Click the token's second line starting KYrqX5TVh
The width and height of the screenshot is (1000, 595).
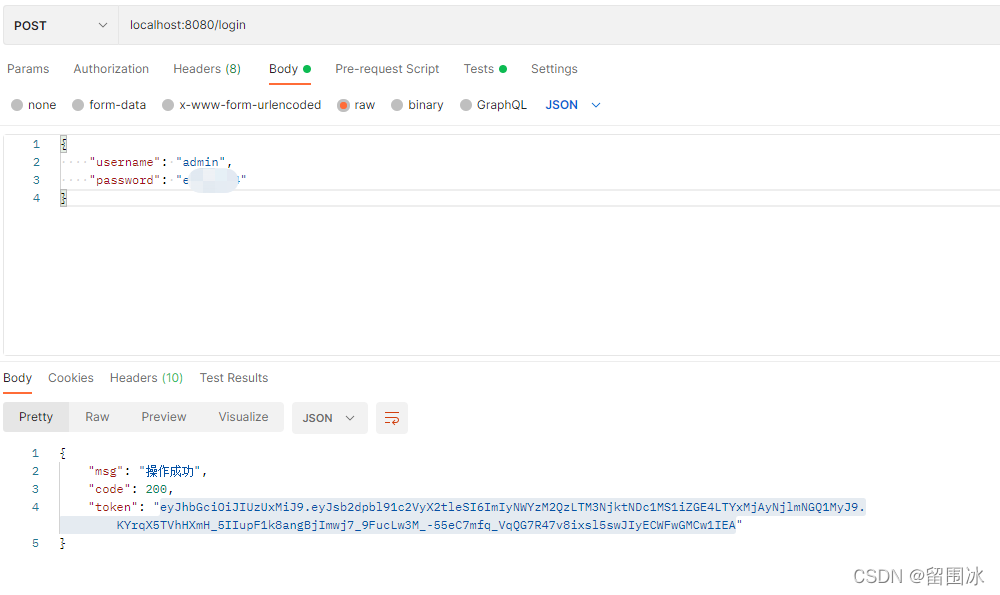(x=426, y=525)
